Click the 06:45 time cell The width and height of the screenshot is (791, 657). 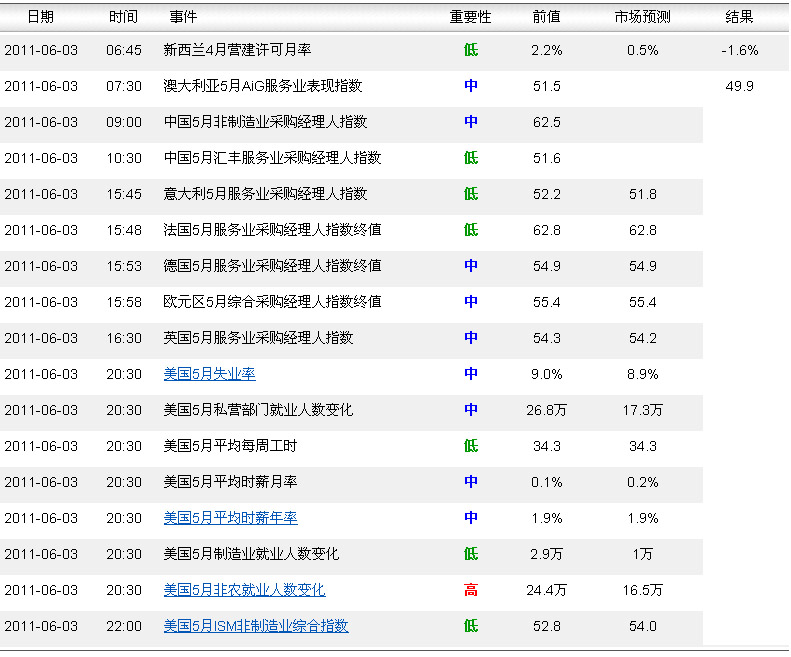(x=124, y=50)
